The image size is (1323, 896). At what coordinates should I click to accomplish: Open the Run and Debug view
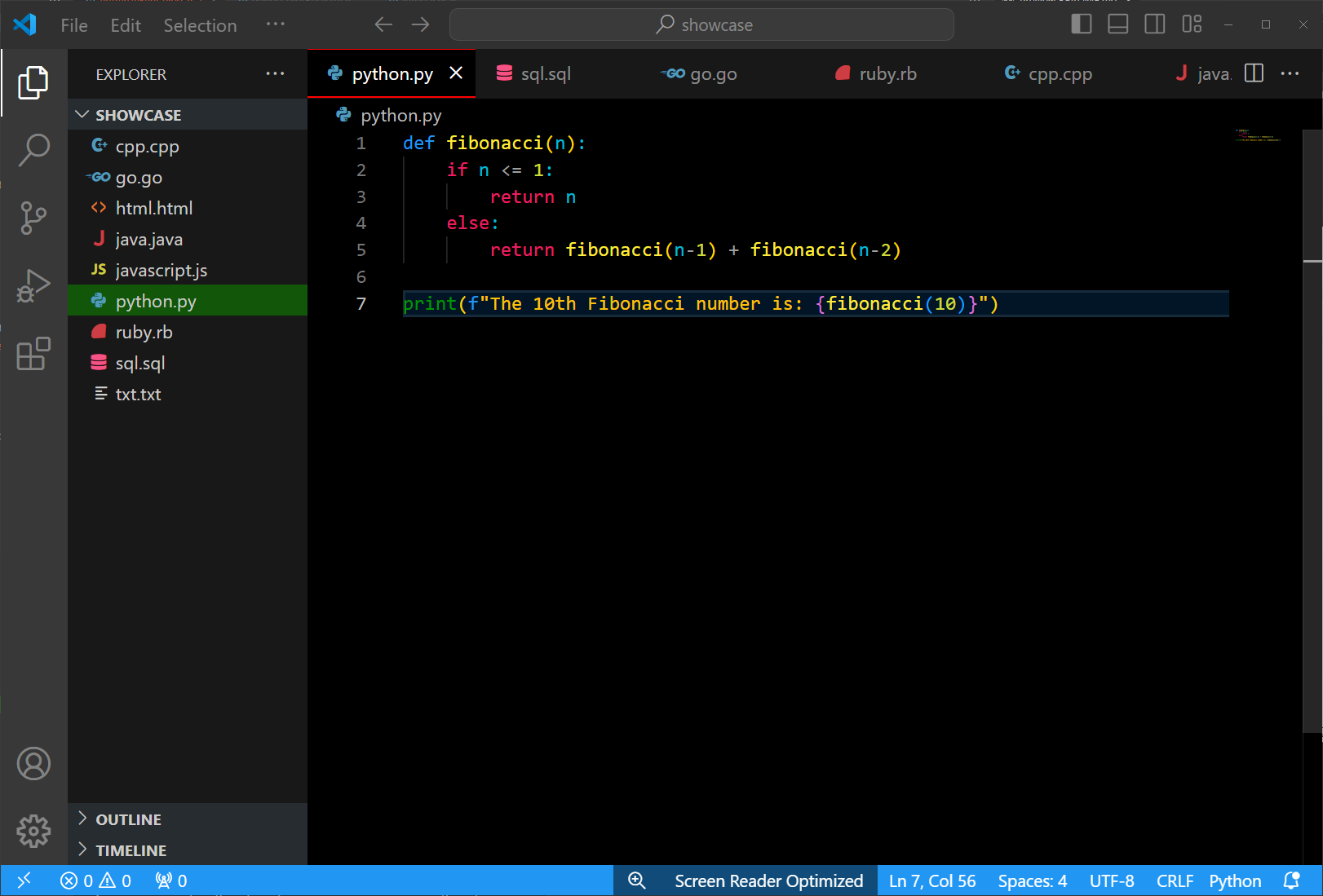[33, 285]
